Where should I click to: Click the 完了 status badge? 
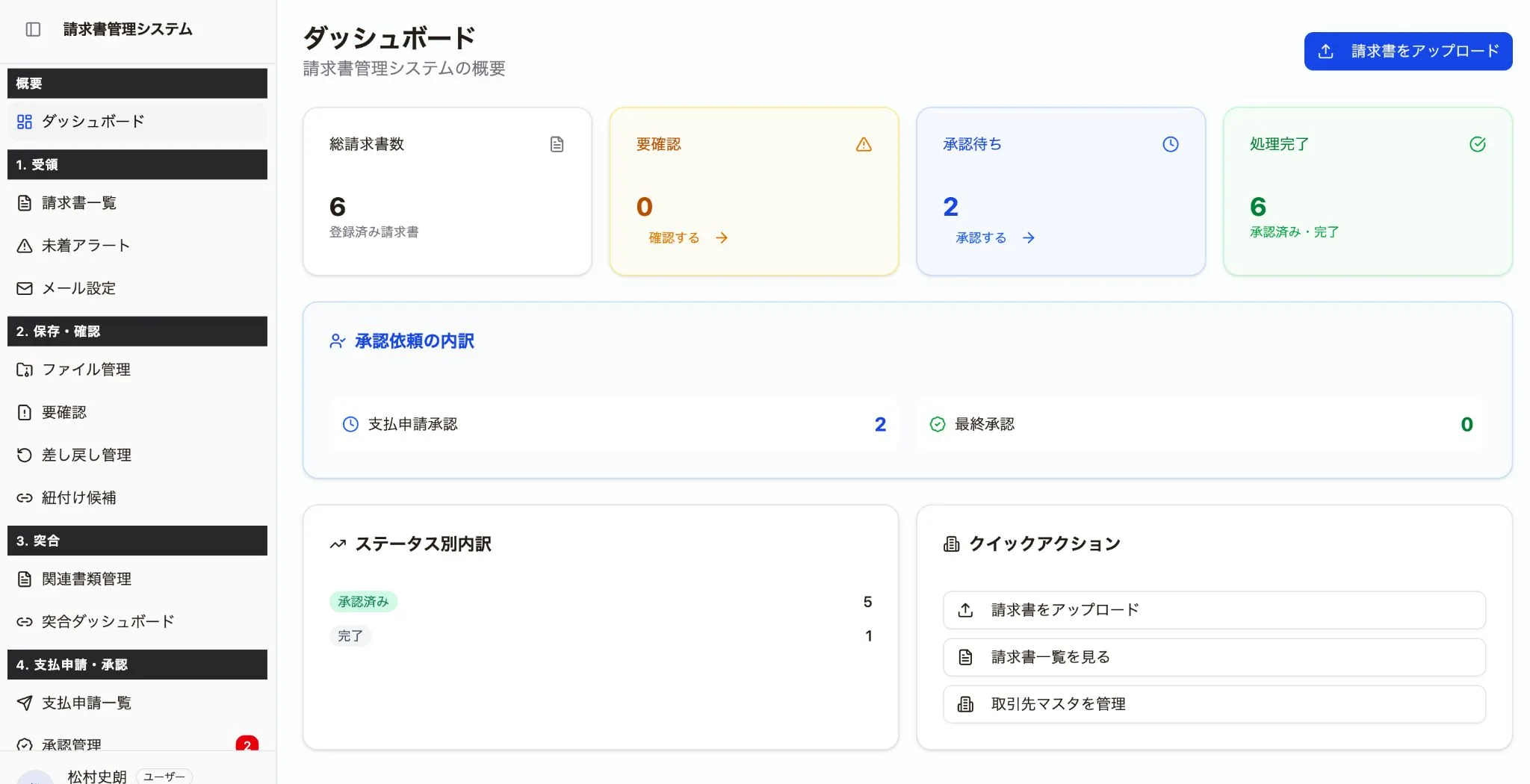coord(350,636)
